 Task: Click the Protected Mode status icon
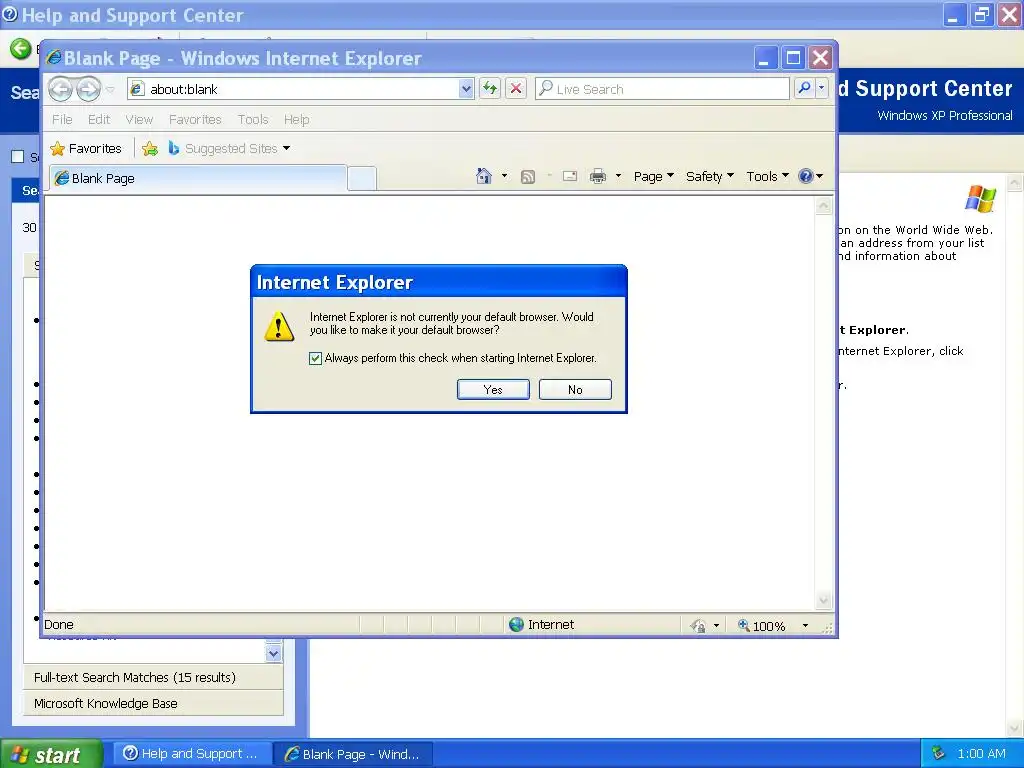point(697,626)
